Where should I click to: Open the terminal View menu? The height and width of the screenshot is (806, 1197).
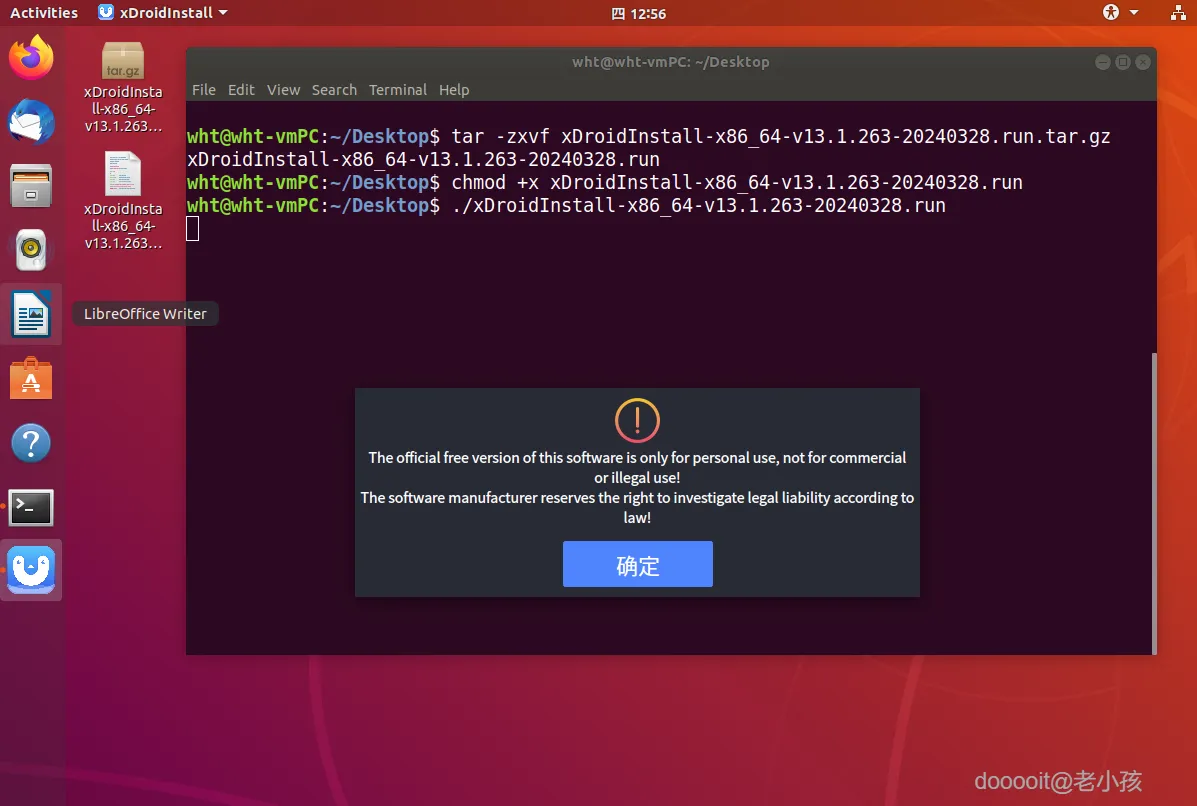tap(283, 90)
